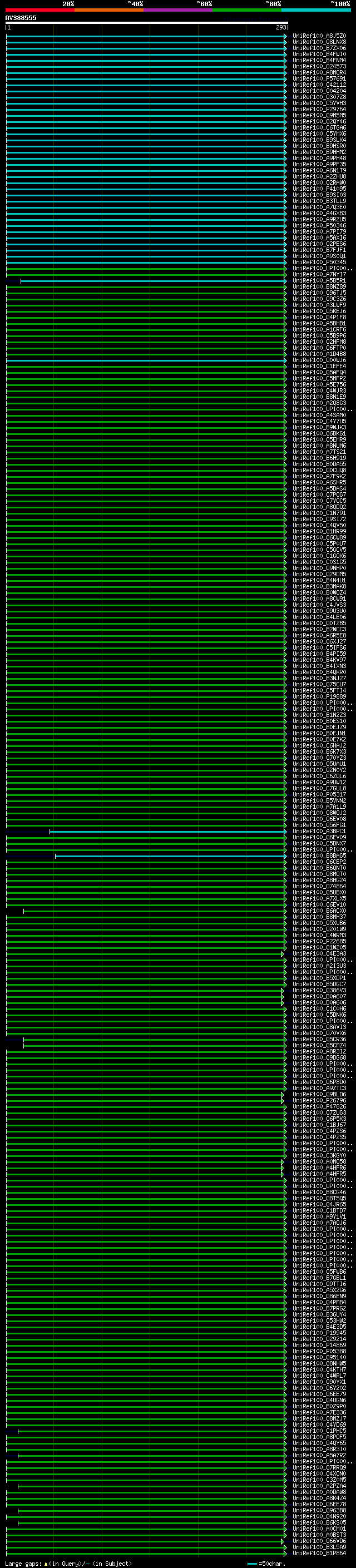Select the UniRef100_A3BPC1 label
Screen dimensions: 356x1568
point(319,832)
